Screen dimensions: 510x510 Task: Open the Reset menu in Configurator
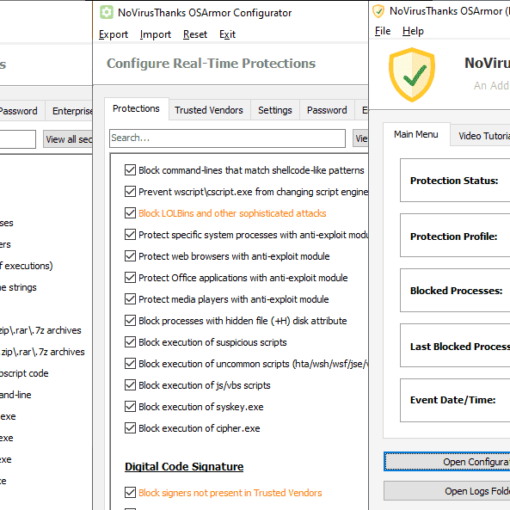tap(195, 34)
